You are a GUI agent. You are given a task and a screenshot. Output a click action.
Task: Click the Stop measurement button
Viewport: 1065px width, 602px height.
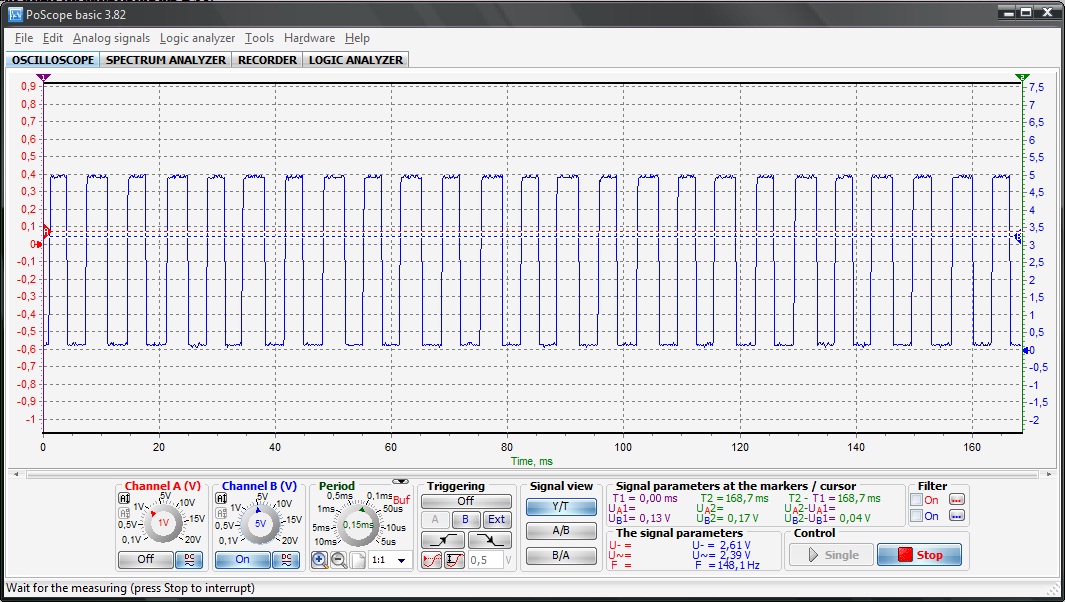pyautogui.click(x=920, y=555)
